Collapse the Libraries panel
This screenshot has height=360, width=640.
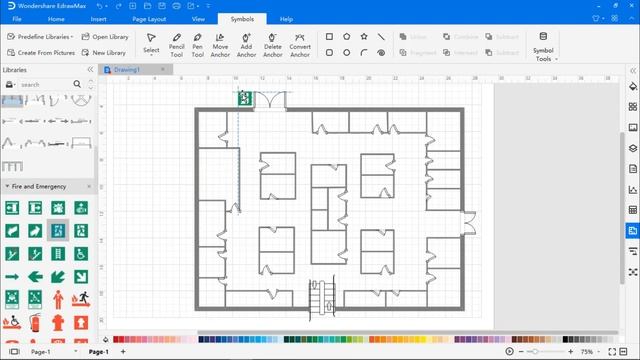[x=90, y=70]
